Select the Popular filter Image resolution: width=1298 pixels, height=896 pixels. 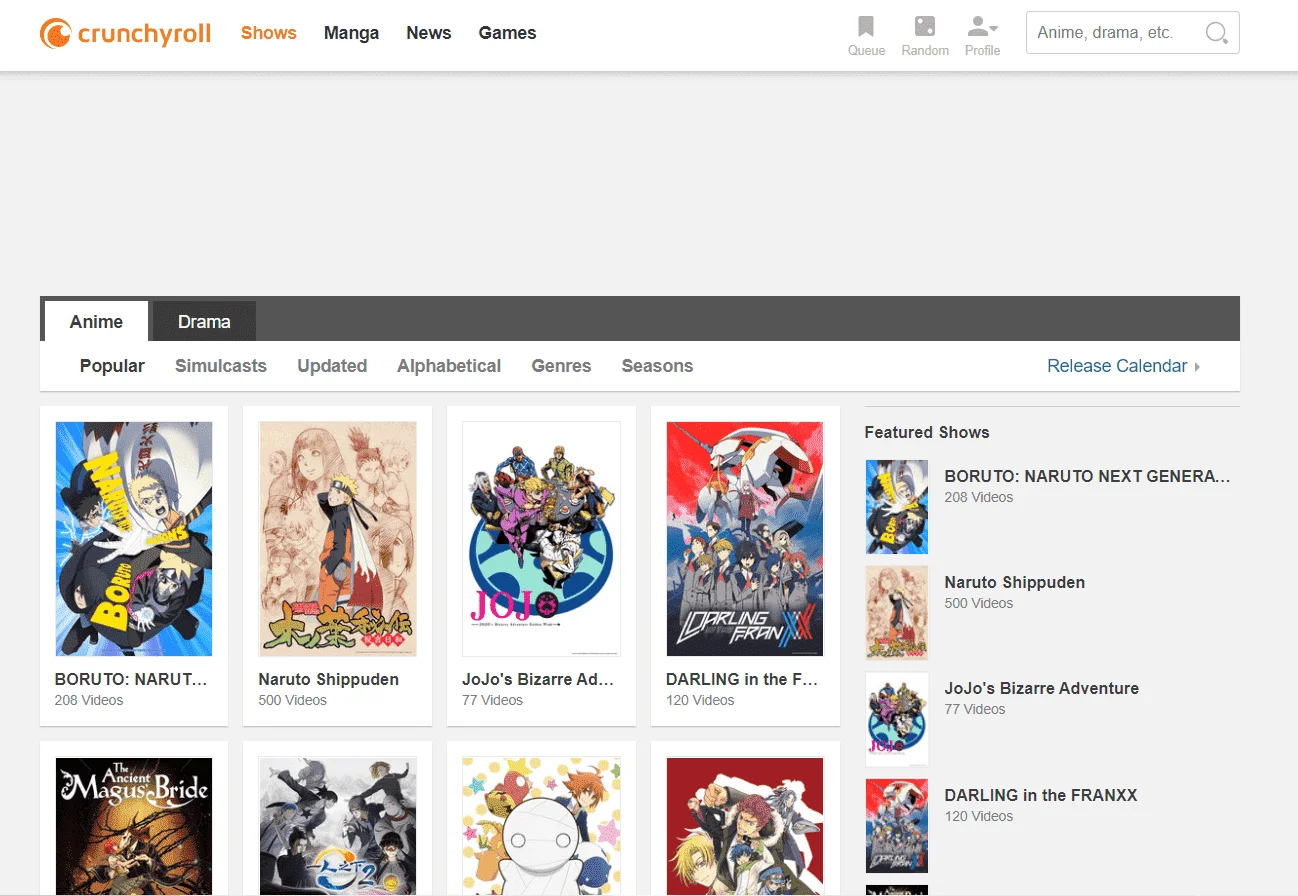tap(112, 366)
